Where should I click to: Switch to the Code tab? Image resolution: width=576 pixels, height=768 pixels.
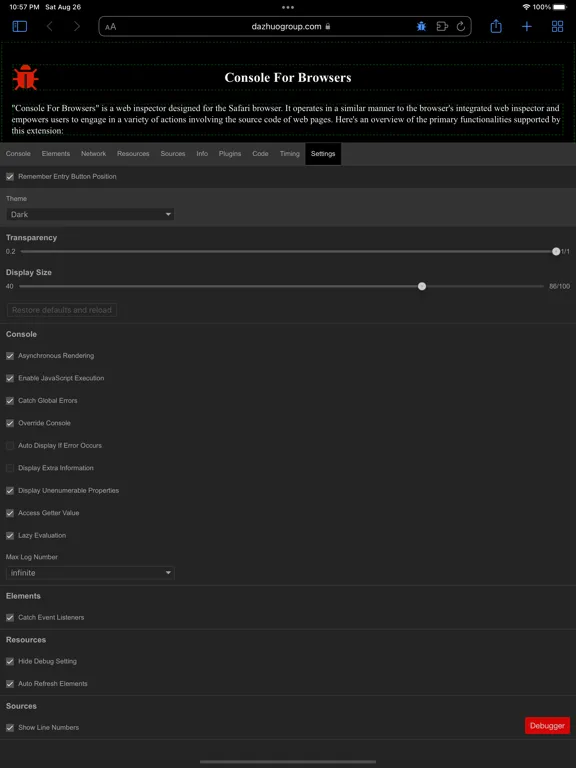tap(260, 154)
